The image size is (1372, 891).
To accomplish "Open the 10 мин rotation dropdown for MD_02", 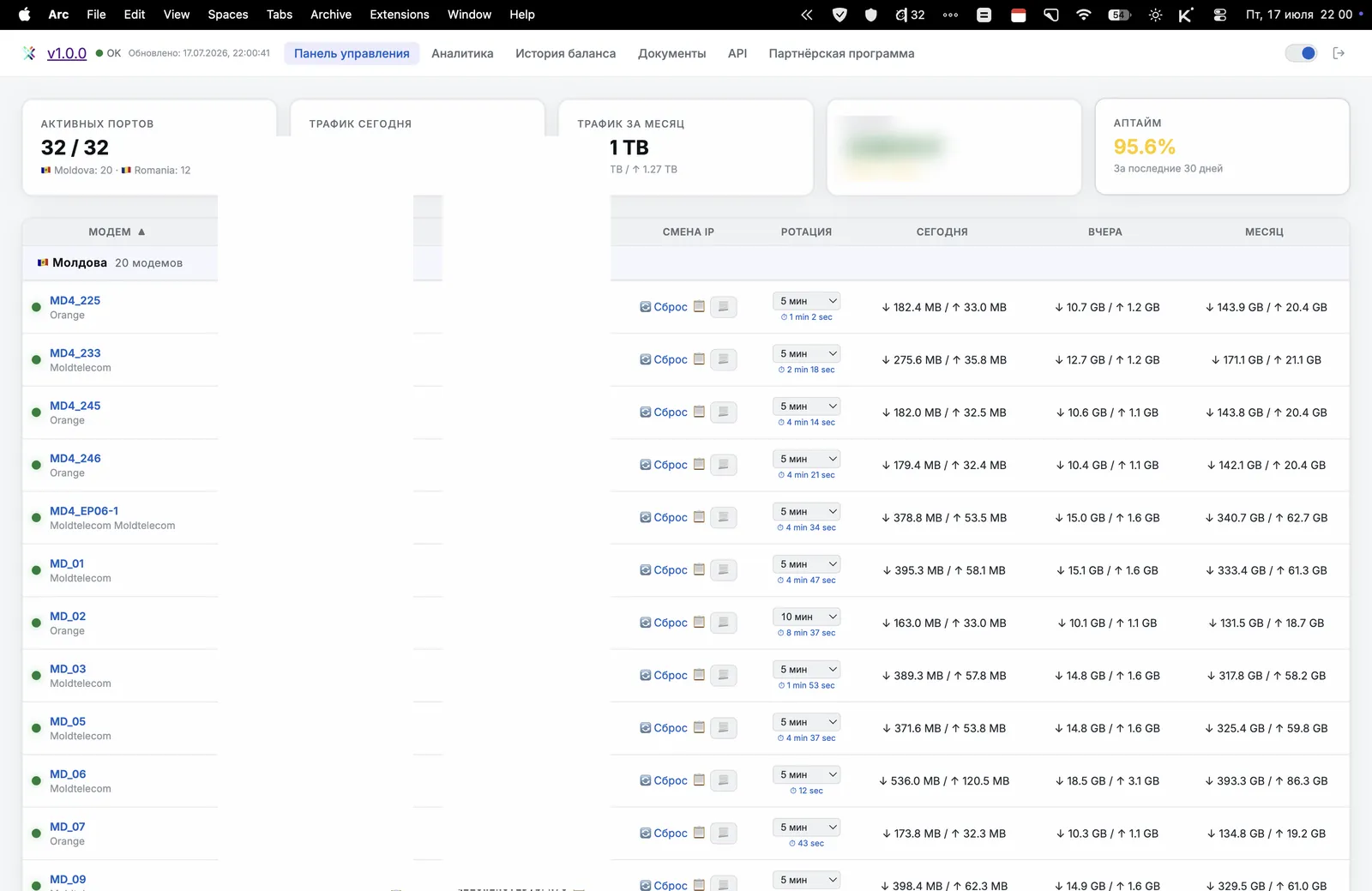I will pos(806,617).
